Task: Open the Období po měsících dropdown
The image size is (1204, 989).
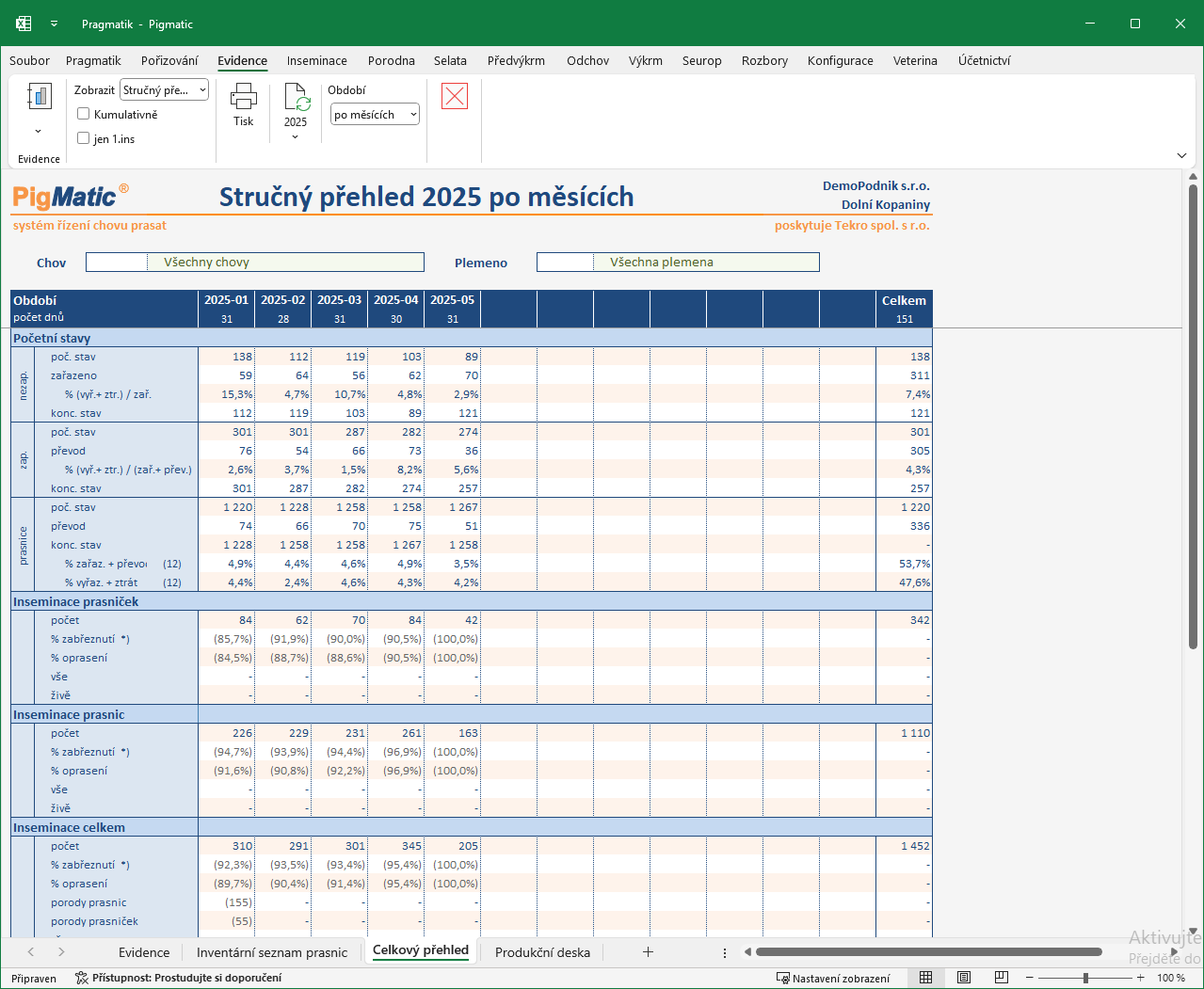Action: click(375, 114)
